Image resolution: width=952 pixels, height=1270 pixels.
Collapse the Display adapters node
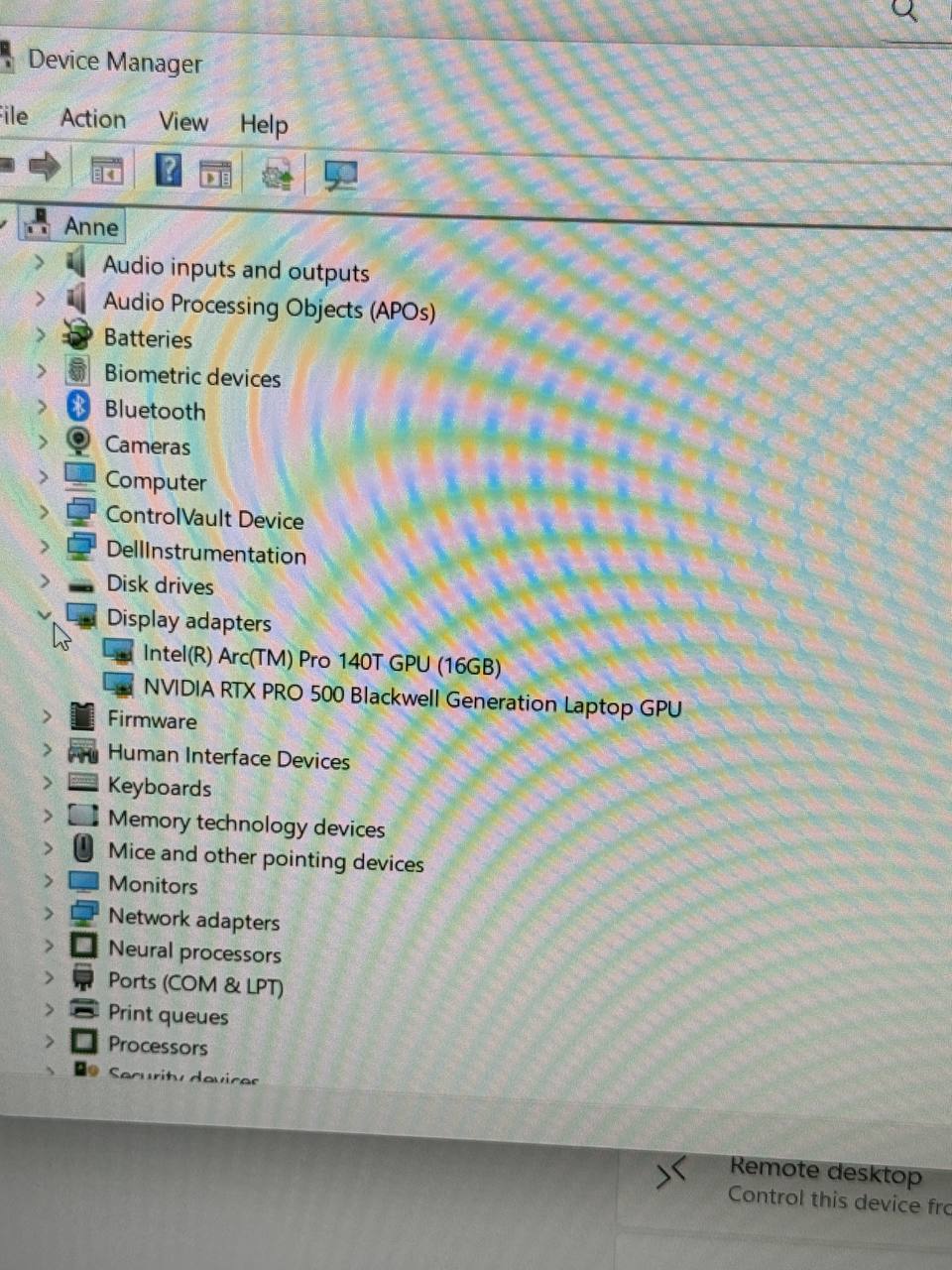point(45,616)
